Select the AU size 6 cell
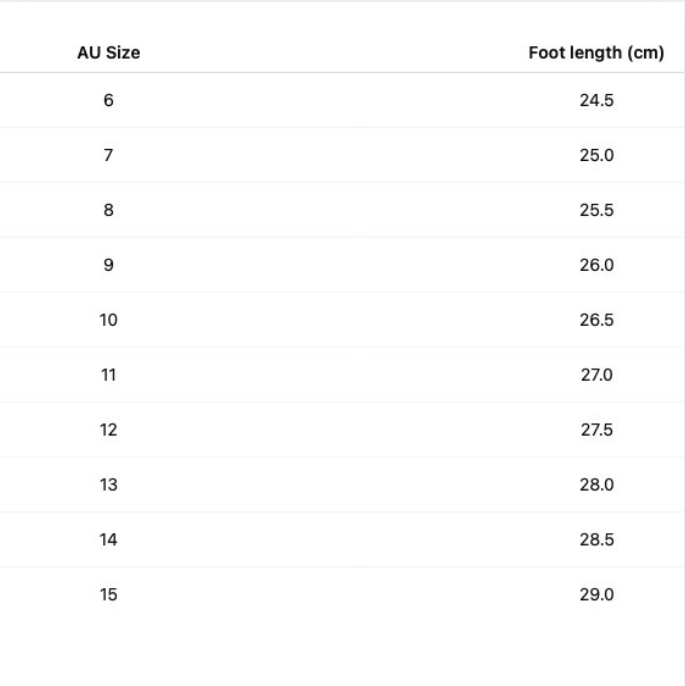Screen dimensions: 685x686 tap(108, 100)
